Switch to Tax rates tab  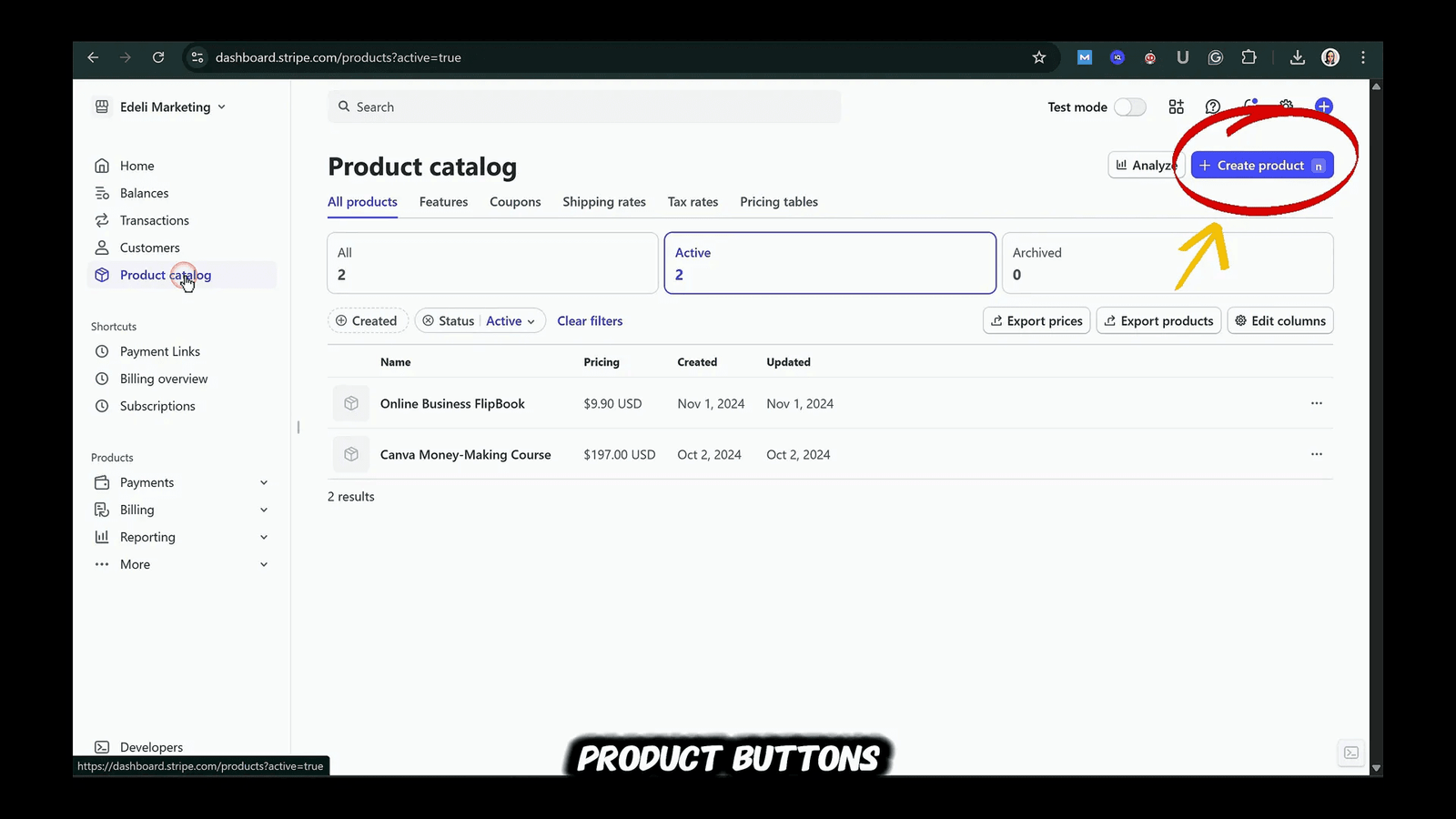(693, 202)
